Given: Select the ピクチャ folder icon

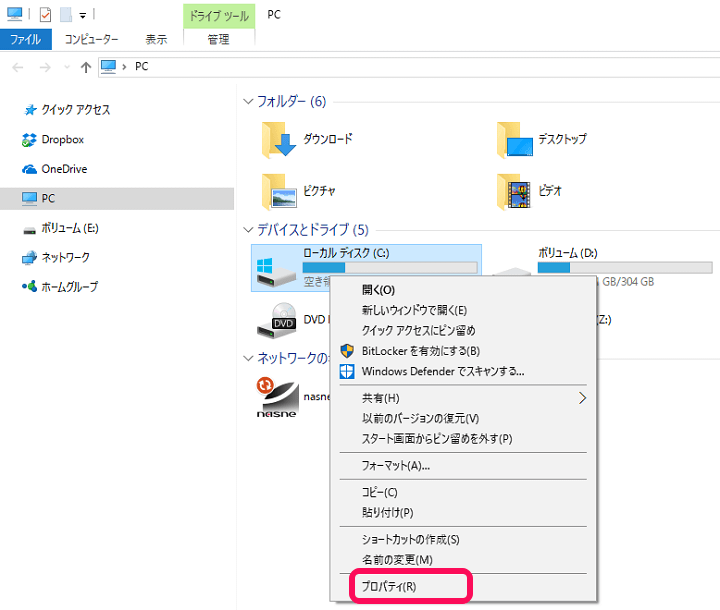Looking at the screenshot, I should click(279, 192).
